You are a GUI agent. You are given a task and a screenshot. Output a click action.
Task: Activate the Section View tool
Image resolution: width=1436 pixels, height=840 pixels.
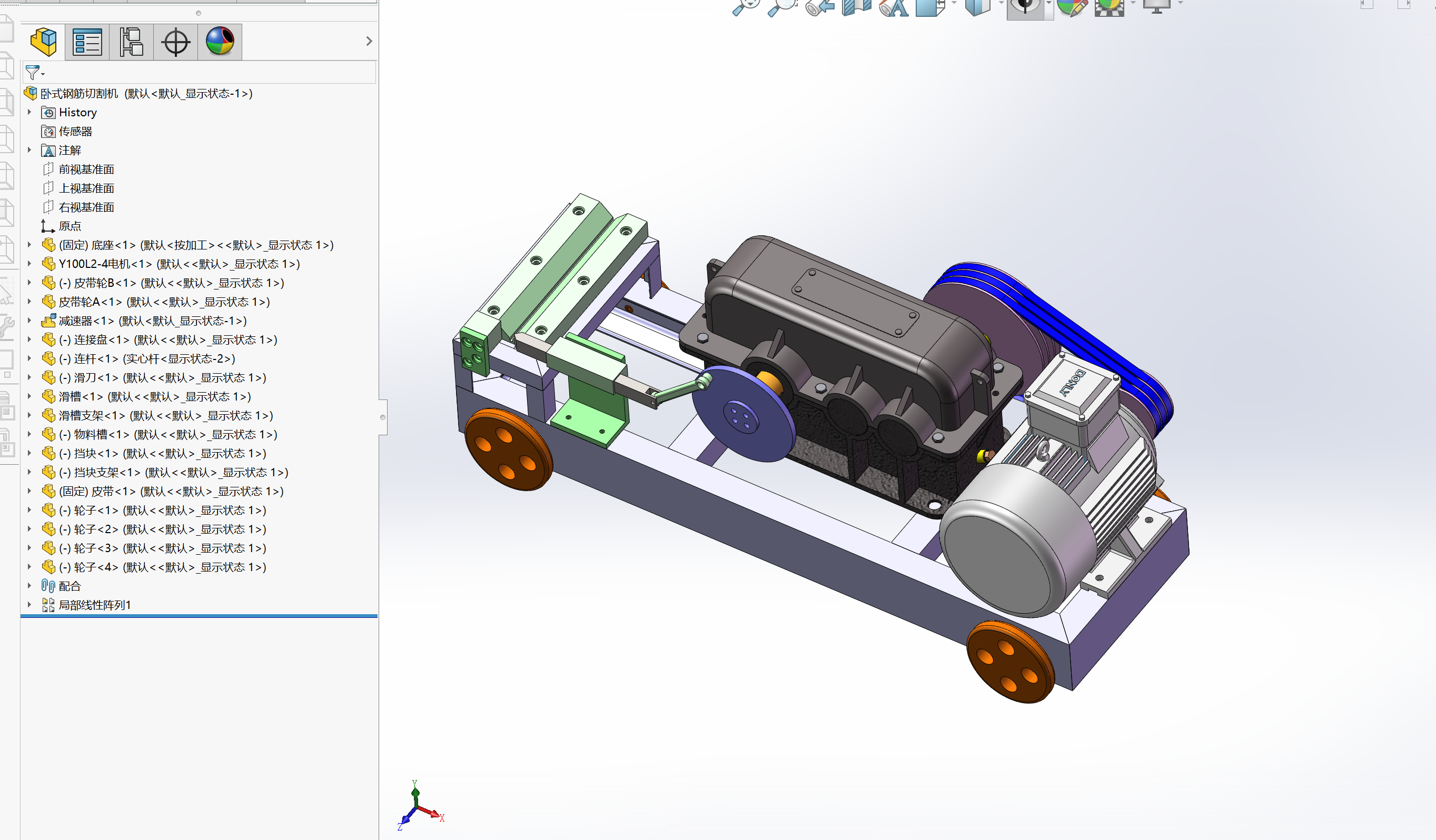(856, 7)
